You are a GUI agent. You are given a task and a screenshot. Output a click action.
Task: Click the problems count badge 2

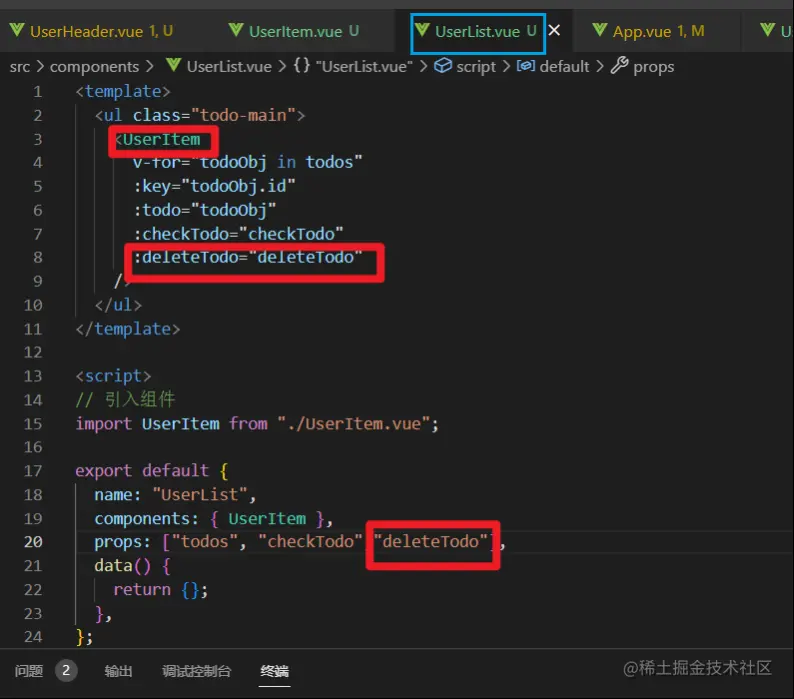coord(66,671)
